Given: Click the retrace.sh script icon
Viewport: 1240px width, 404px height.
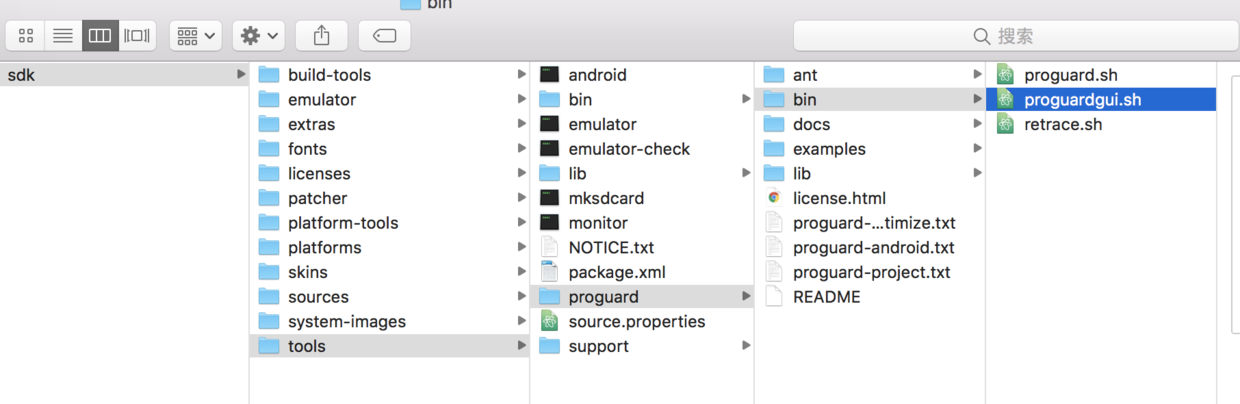Looking at the screenshot, I should (x=1005, y=124).
